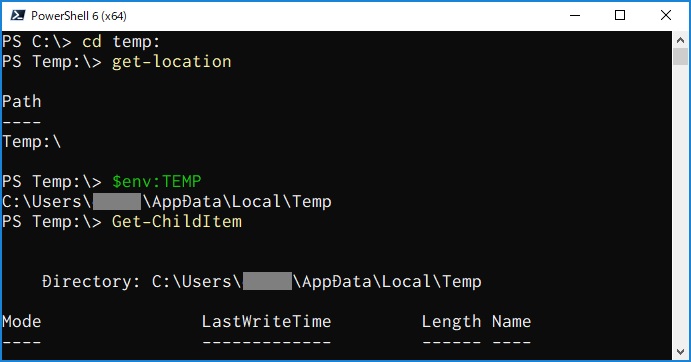Close the PowerShell 6 window
This screenshot has width=691, height=362.
pyautogui.click(x=666, y=15)
